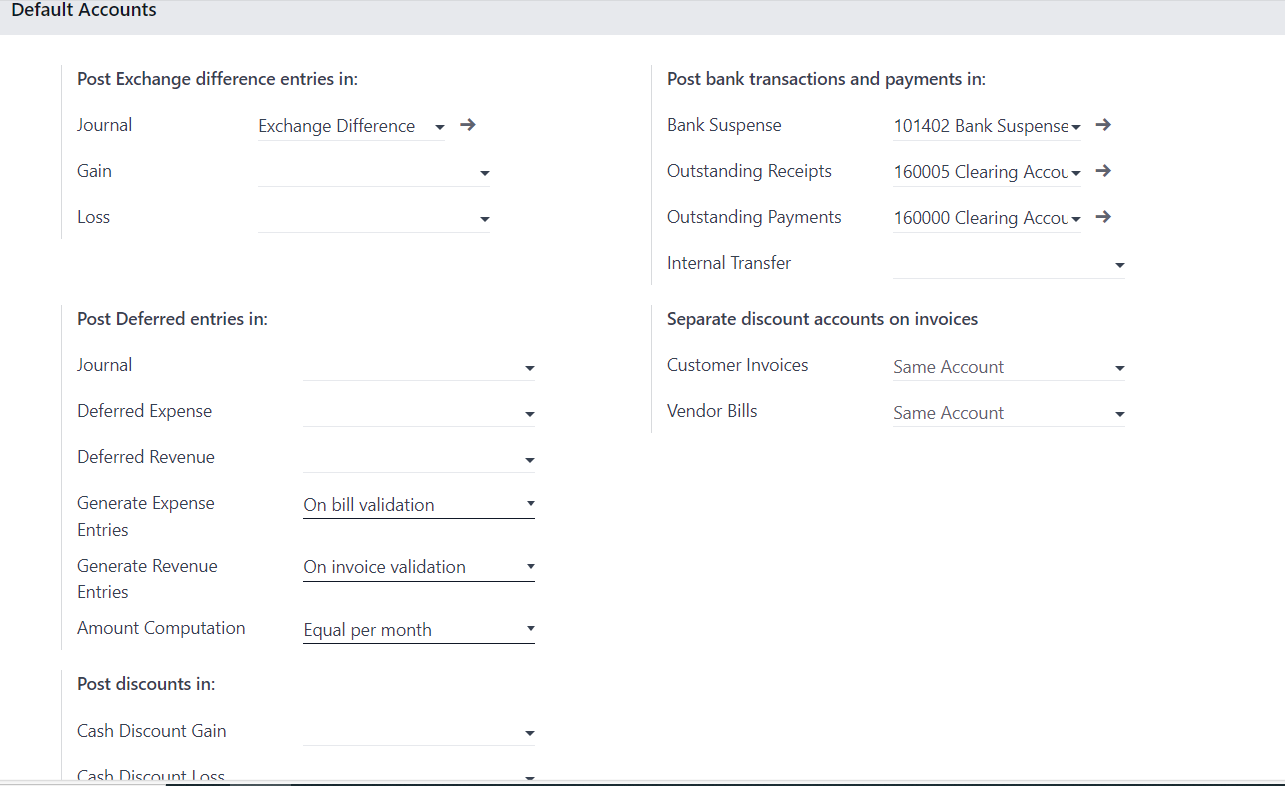
Task: Expand the Bank Suspense account dropdown
Action: pyautogui.click(x=1076, y=127)
